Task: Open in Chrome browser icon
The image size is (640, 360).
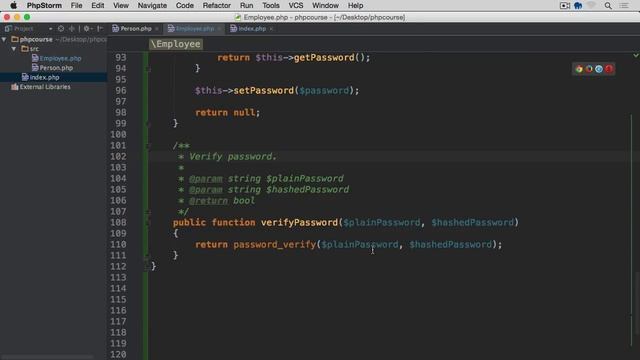Action: (x=579, y=69)
